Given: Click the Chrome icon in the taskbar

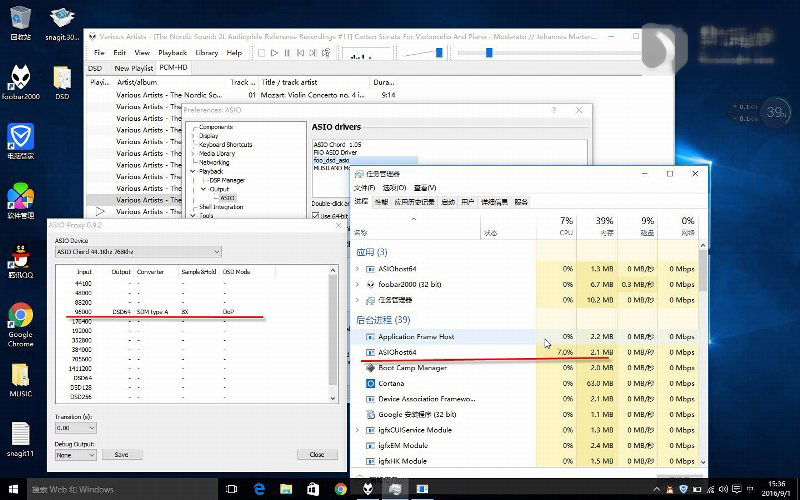Looking at the screenshot, I should 340,489.
